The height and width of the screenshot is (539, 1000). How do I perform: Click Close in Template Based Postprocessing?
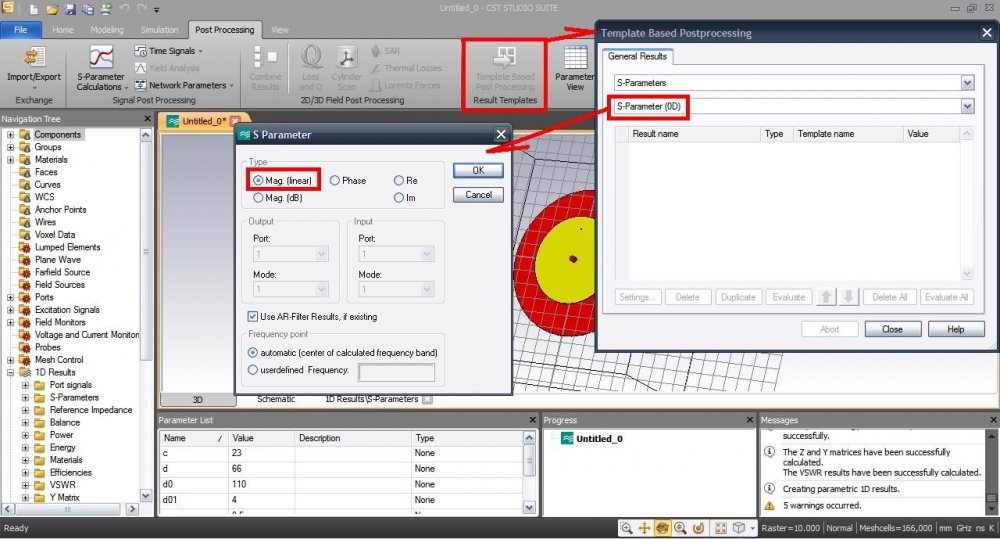892,329
